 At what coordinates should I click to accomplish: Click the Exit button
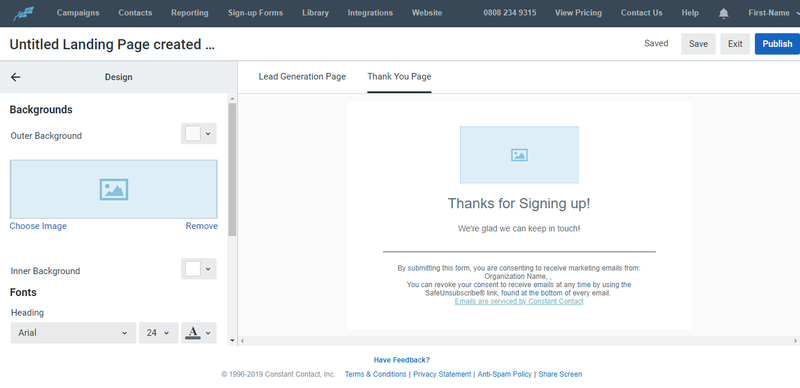click(735, 44)
